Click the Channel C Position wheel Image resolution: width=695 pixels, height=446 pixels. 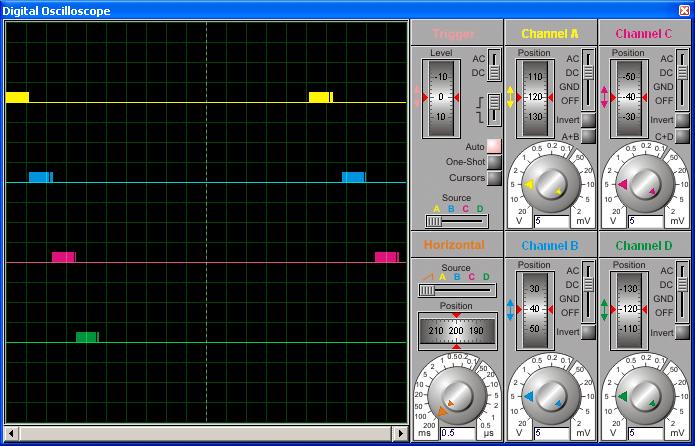(x=629, y=98)
